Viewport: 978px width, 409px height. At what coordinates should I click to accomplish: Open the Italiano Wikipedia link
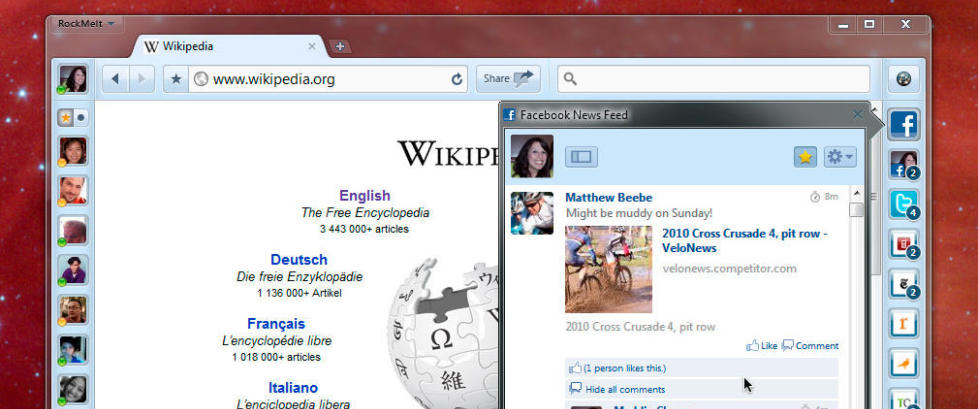(293, 388)
